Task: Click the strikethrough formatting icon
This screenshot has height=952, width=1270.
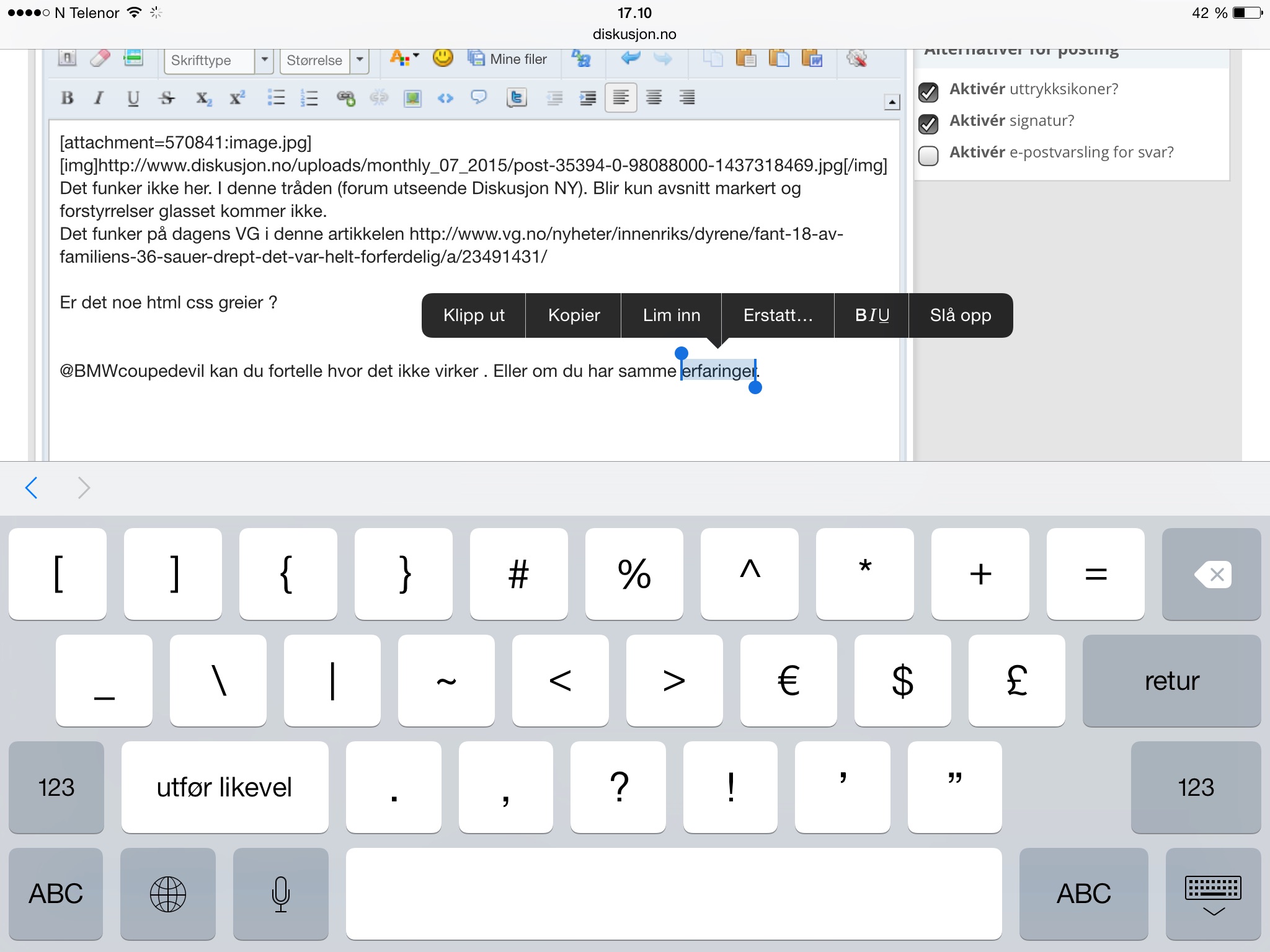Action: 167,98
